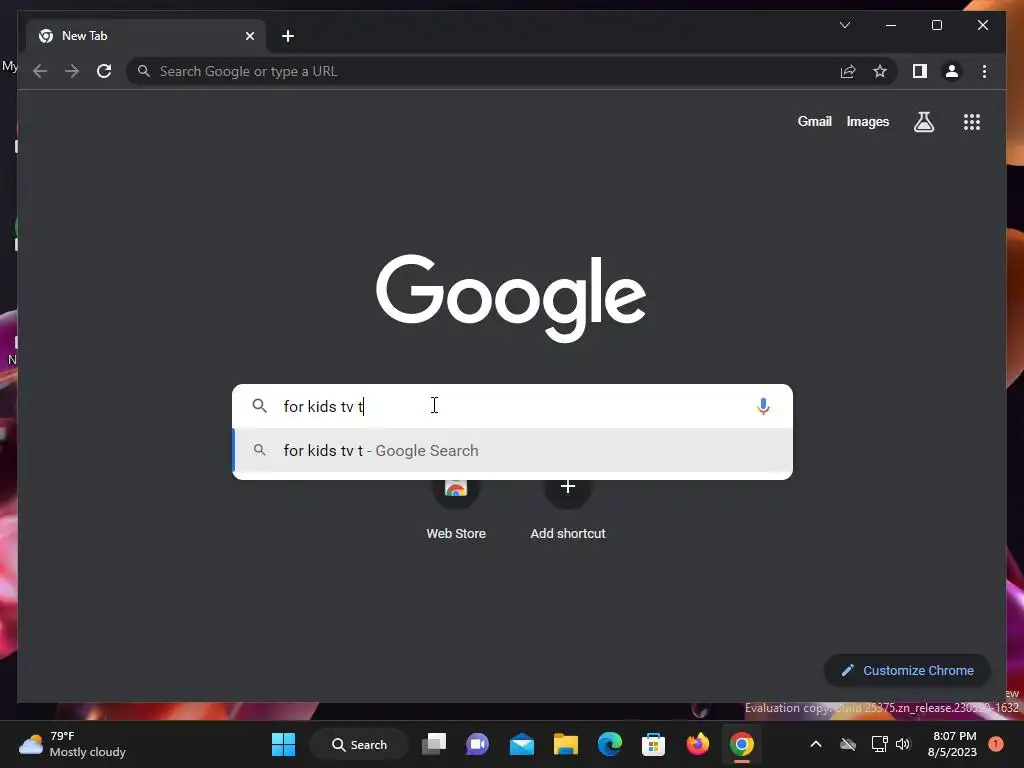Click the magnifier icon in Google search box
Image resolution: width=1024 pixels, height=768 pixels.
(x=259, y=406)
